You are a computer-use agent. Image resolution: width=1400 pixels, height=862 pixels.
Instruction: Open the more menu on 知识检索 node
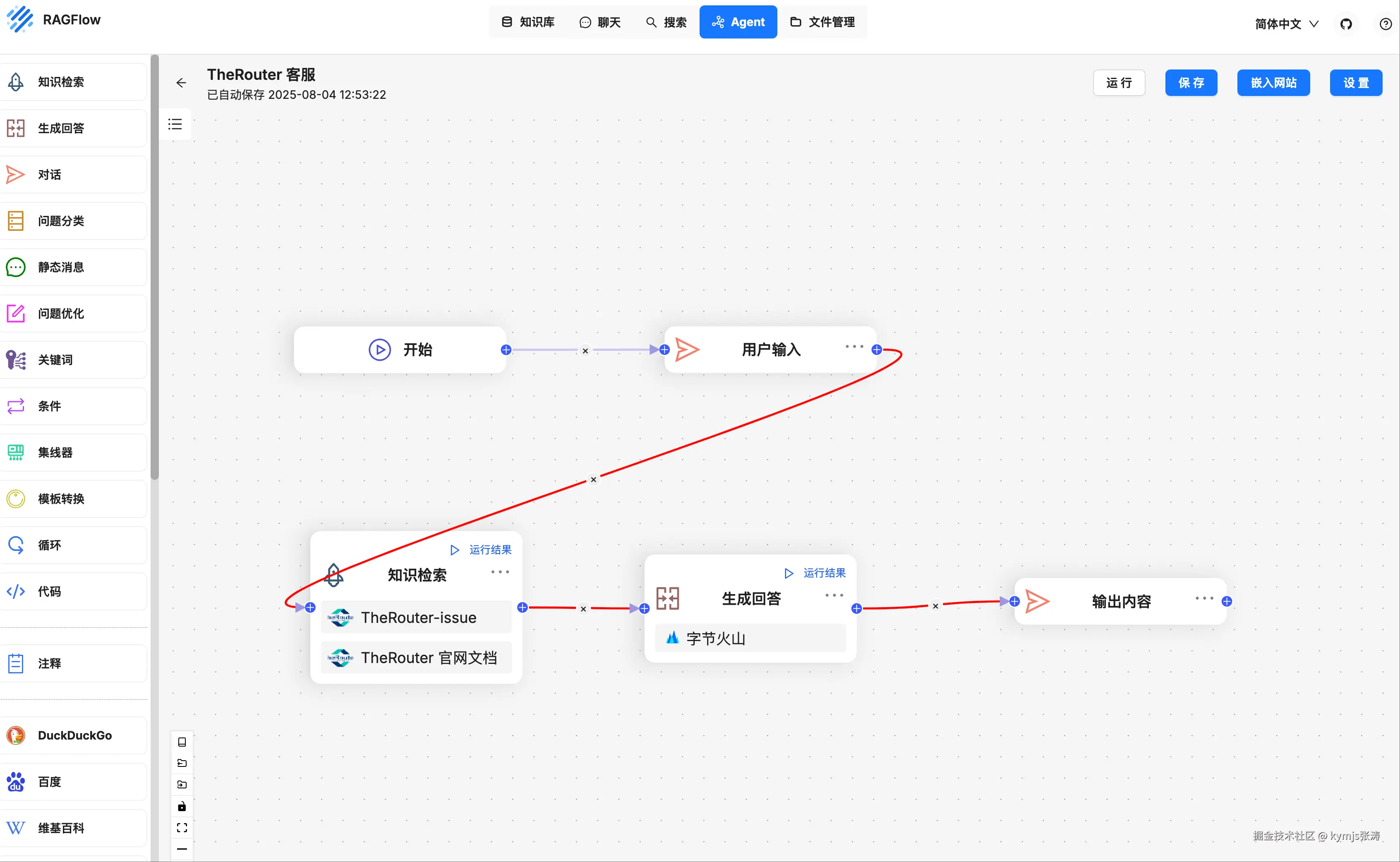coord(500,572)
